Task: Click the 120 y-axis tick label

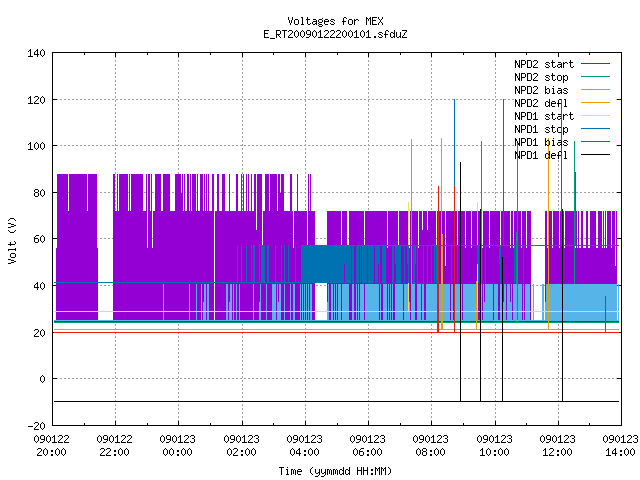Action: tap(36, 100)
